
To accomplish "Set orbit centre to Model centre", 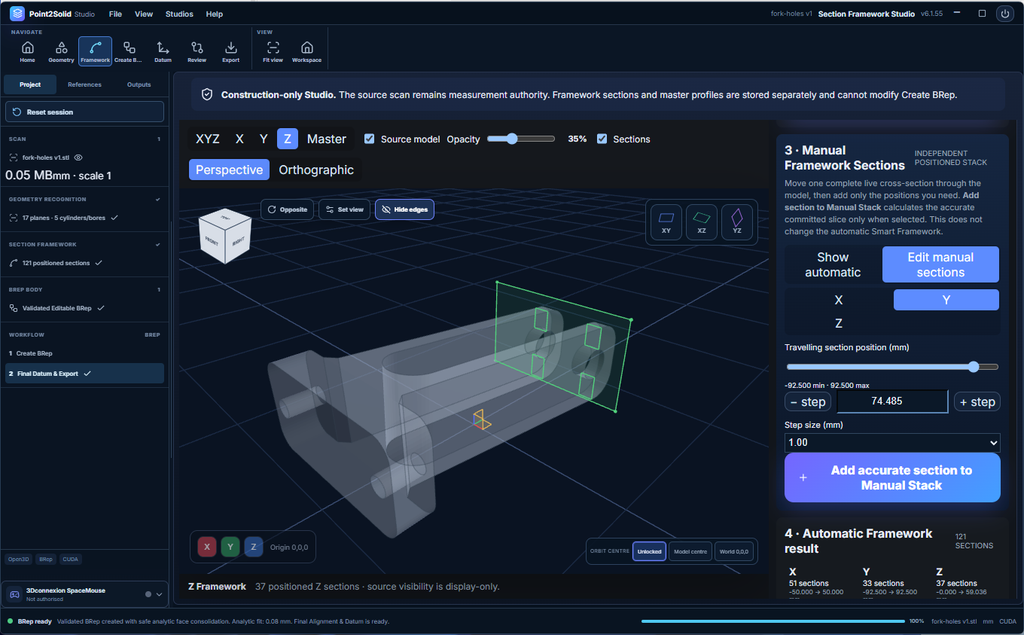I will (x=690, y=551).
